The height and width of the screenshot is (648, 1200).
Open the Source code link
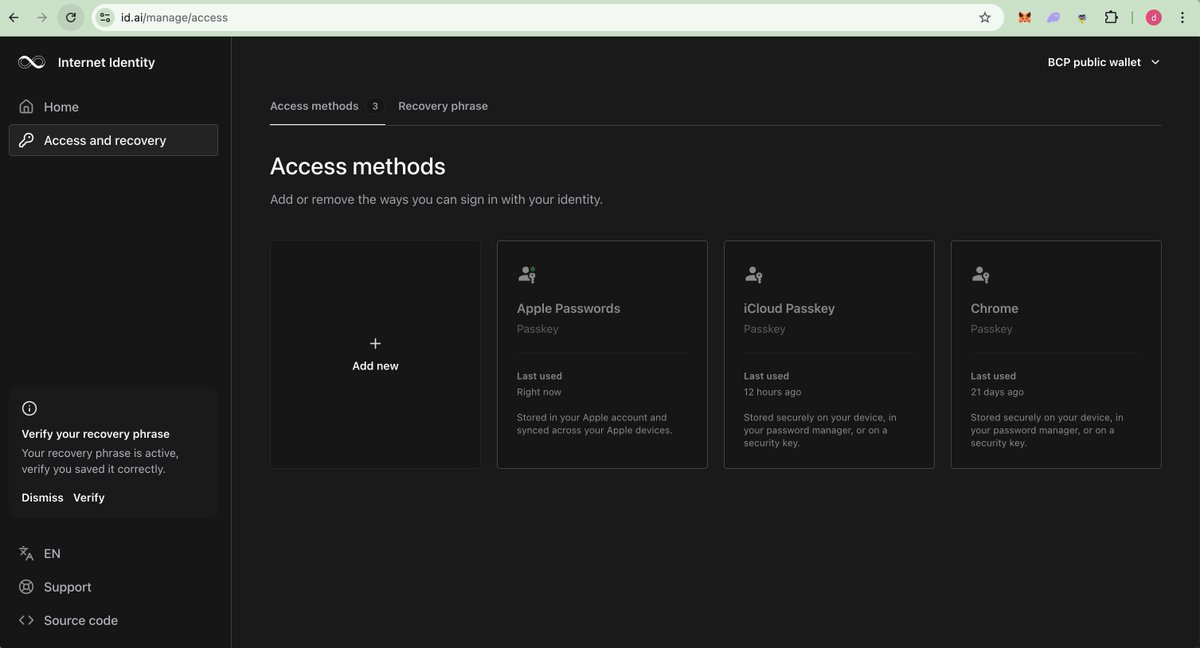coord(113,620)
